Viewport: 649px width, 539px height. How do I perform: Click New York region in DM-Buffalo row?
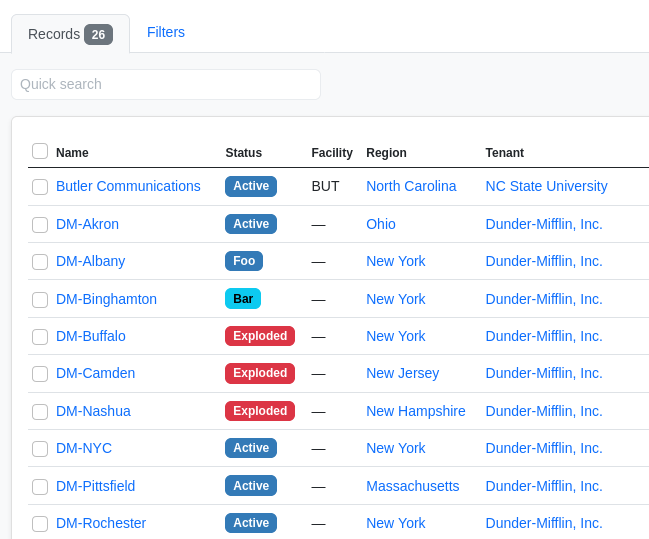pos(396,336)
